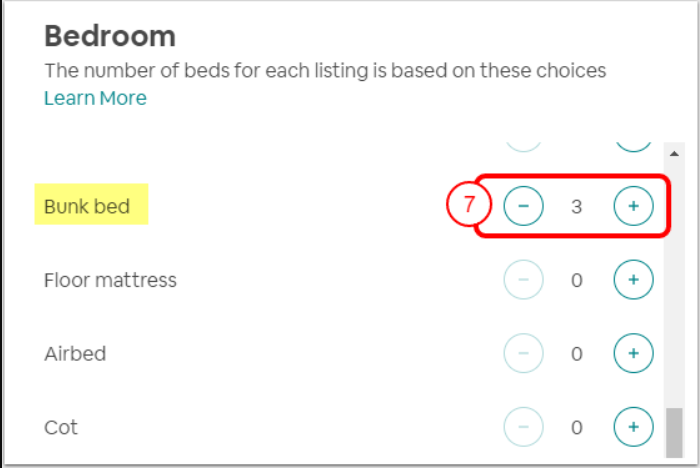
Task: Click the Bedroom heading
Action: point(110,37)
